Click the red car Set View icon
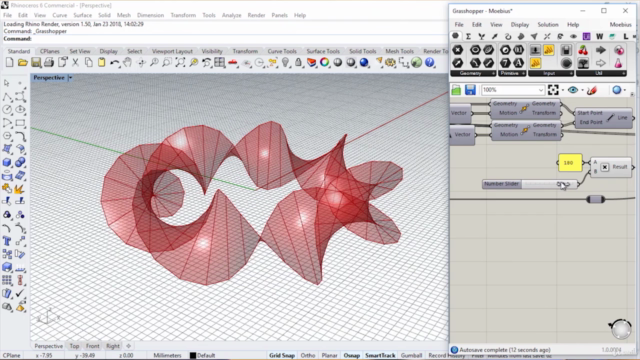Screen dimensions: 640x360 tap(233, 62)
